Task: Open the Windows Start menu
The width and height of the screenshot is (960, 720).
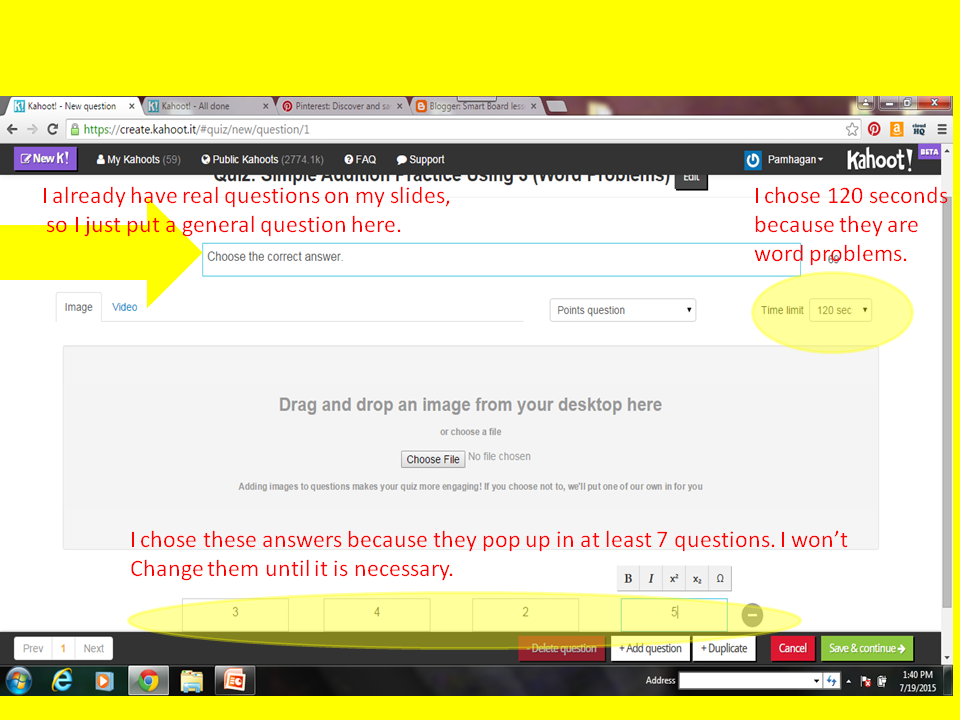Action: [19, 681]
